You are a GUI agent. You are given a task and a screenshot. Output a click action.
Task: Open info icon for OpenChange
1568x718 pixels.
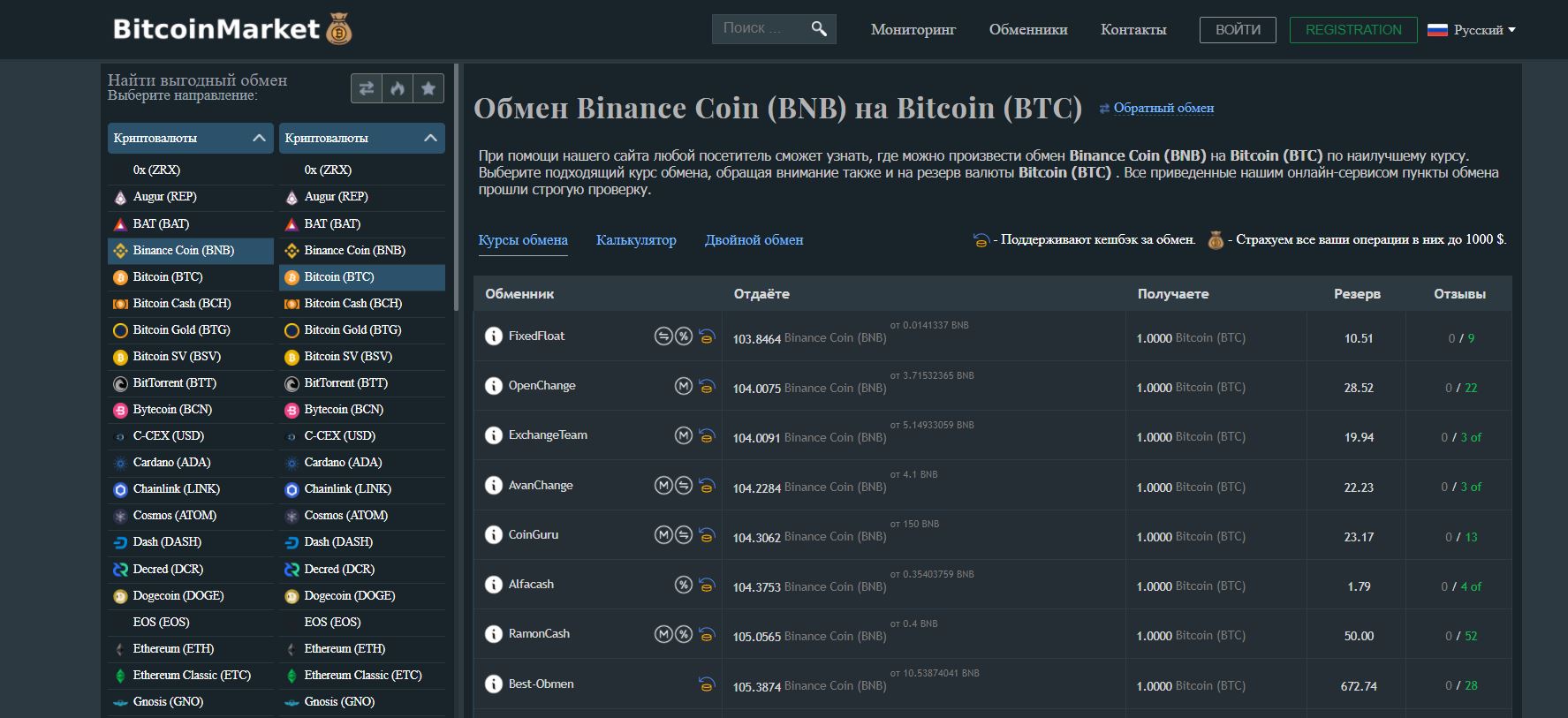[494, 386]
